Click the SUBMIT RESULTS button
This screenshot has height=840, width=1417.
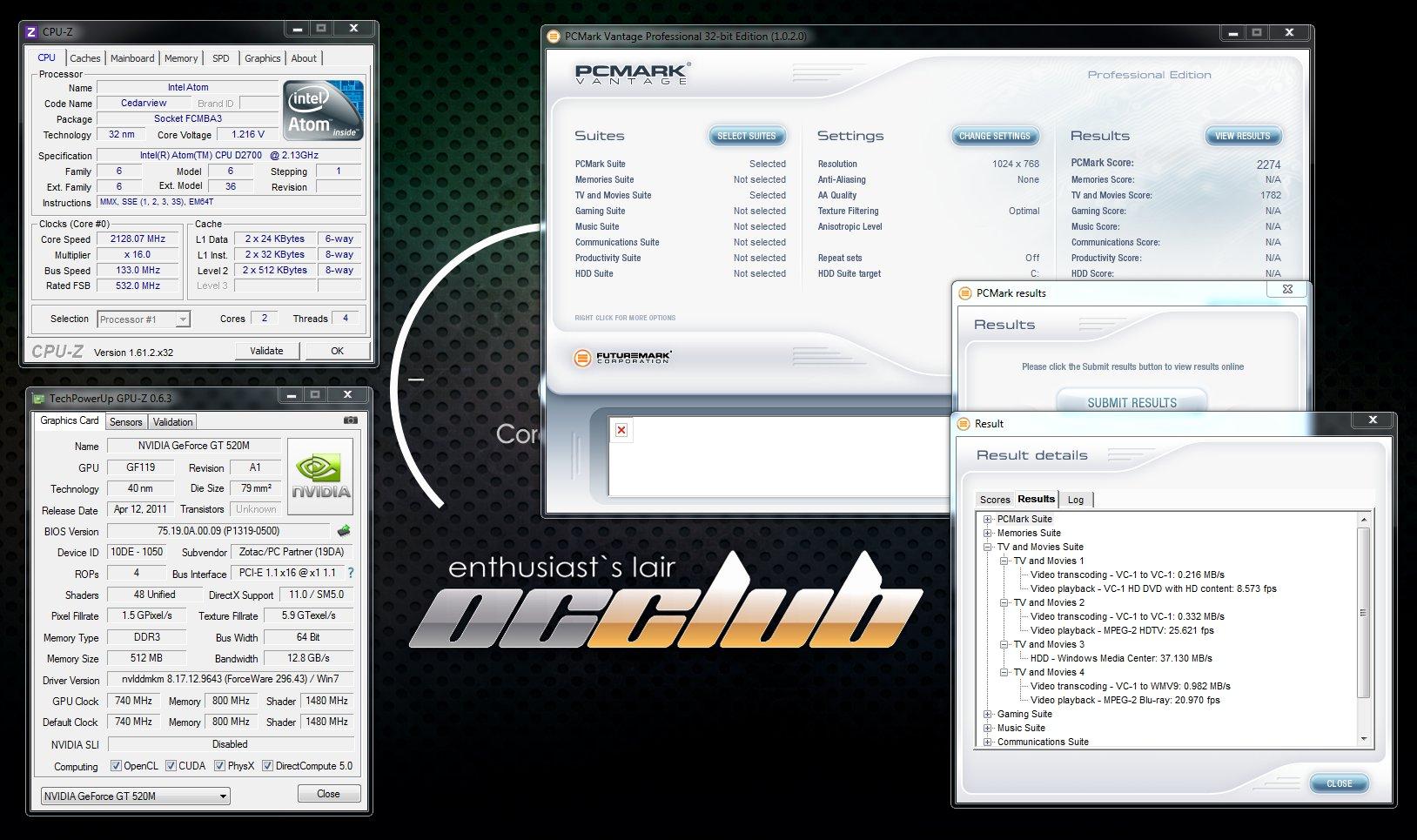pyautogui.click(x=1132, y=403)
